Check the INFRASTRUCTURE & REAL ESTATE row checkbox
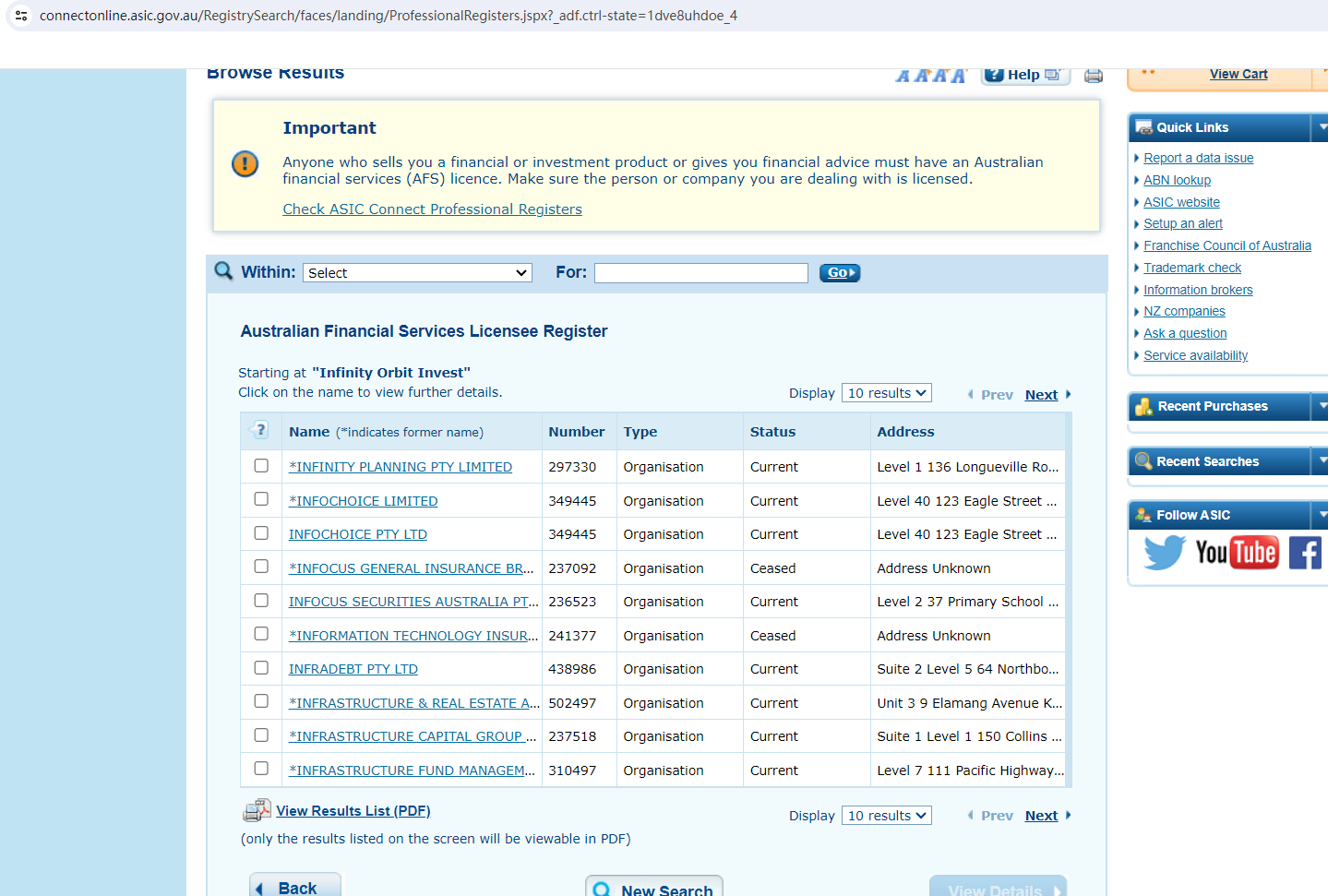This screenshot has width=1328, height=896. pos(261,701)
